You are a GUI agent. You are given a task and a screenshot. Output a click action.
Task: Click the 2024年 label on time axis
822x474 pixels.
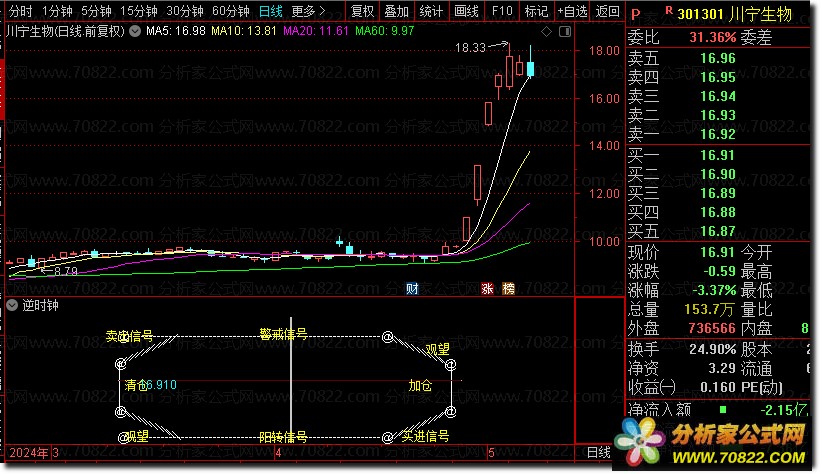(28, 453)
